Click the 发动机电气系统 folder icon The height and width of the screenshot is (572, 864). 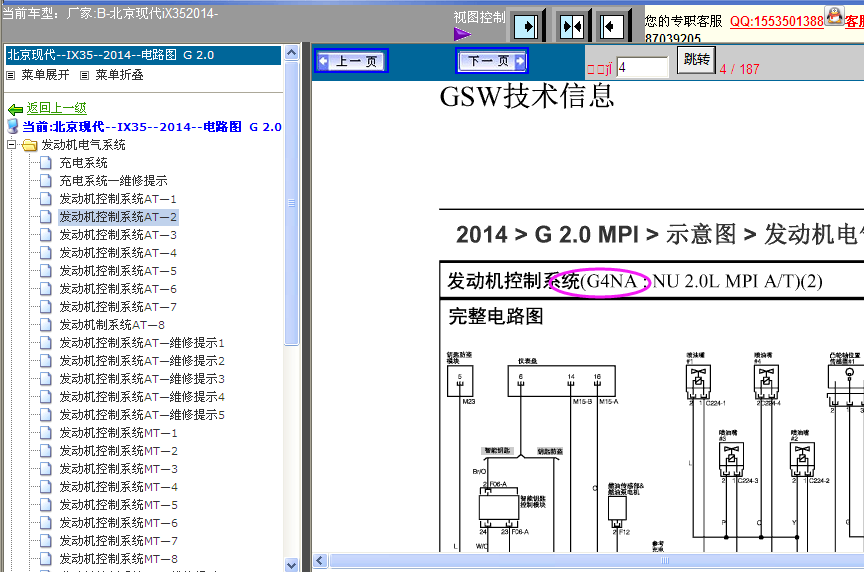[x=29, y=145]
